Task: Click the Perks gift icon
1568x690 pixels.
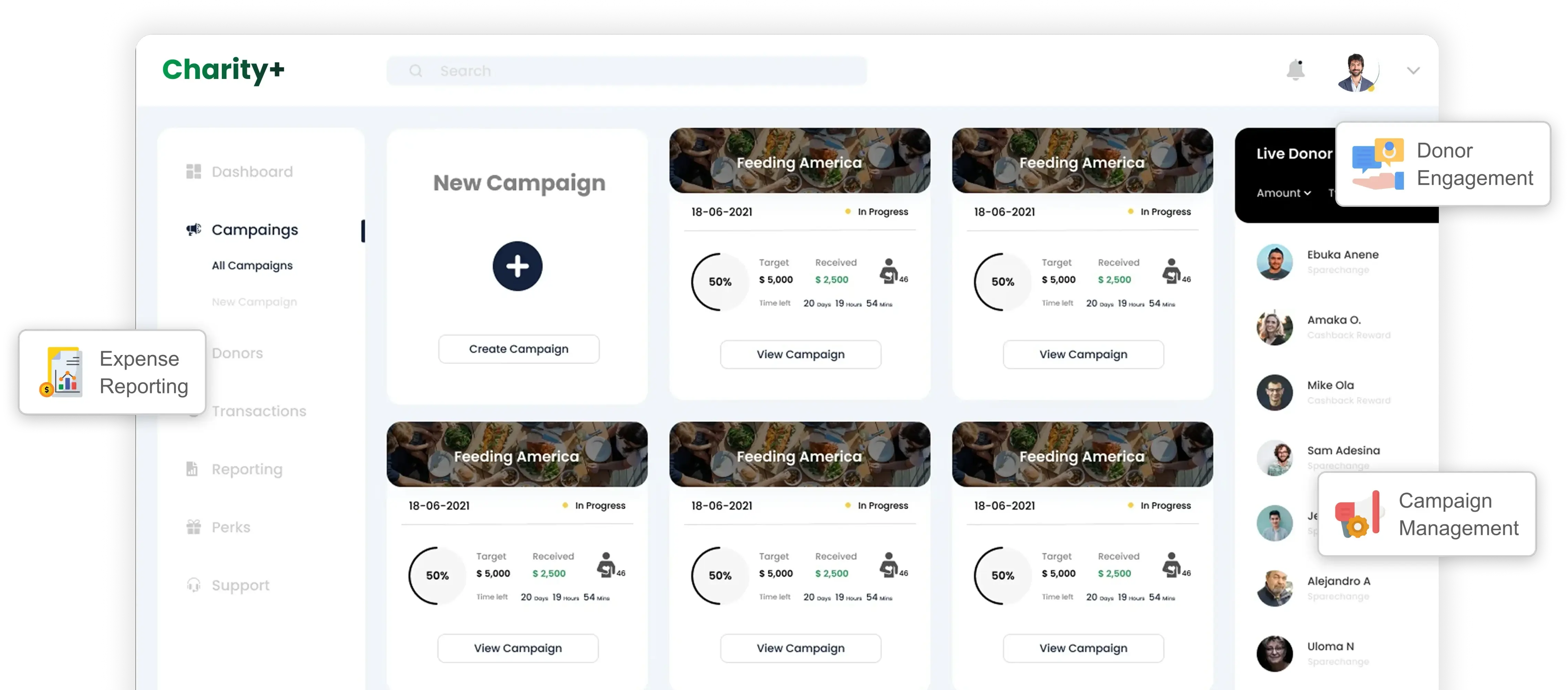Action: 193,527
